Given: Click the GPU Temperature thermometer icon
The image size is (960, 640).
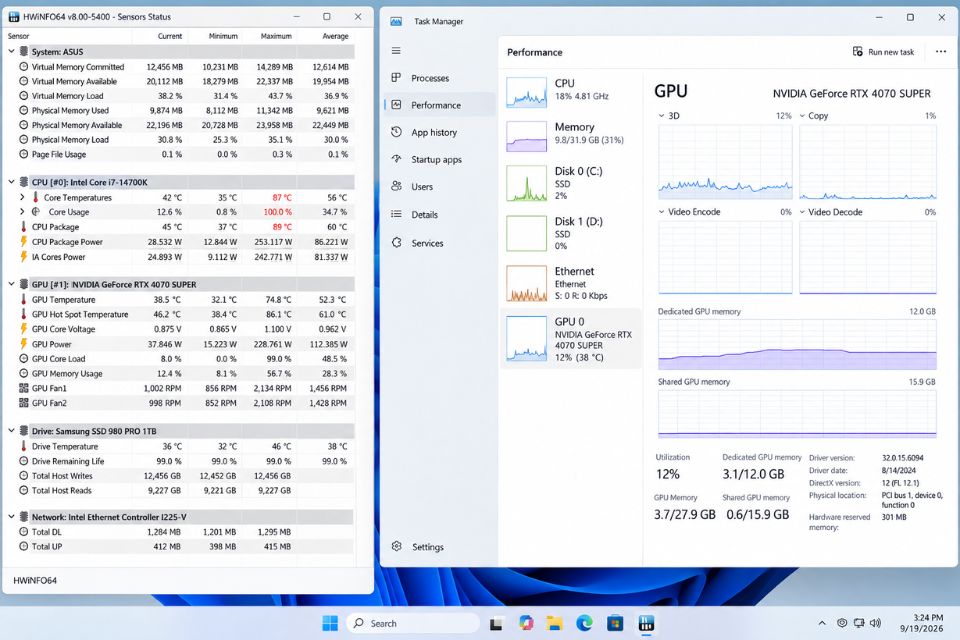Looking at the screenshot, I should coord(23,299).
